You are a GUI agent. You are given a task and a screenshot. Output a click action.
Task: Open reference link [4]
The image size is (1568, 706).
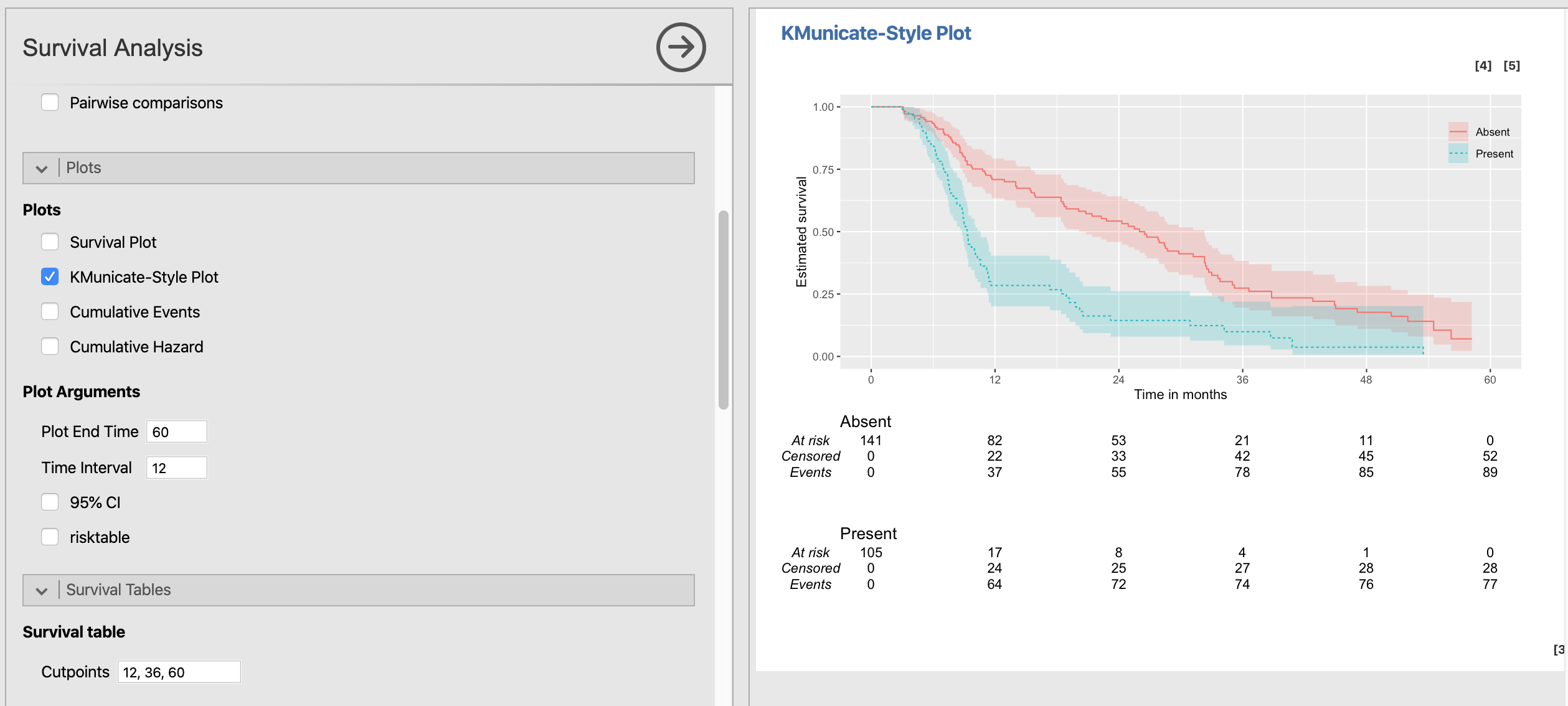tap(1483, 66)
